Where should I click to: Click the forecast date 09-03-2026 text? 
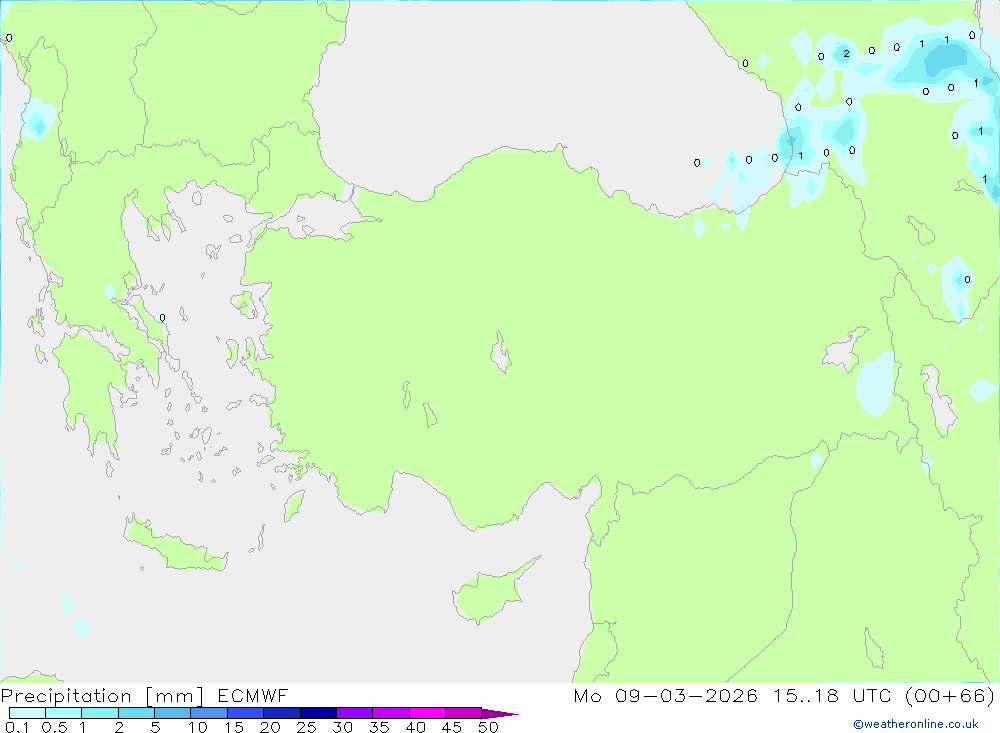(679, 696)
